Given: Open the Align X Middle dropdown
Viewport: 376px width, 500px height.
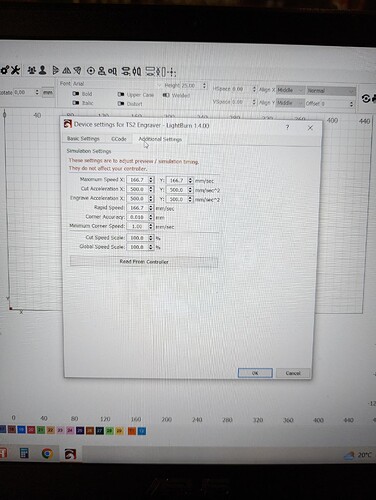Looking at the screenshot, I should pos(290,90).
